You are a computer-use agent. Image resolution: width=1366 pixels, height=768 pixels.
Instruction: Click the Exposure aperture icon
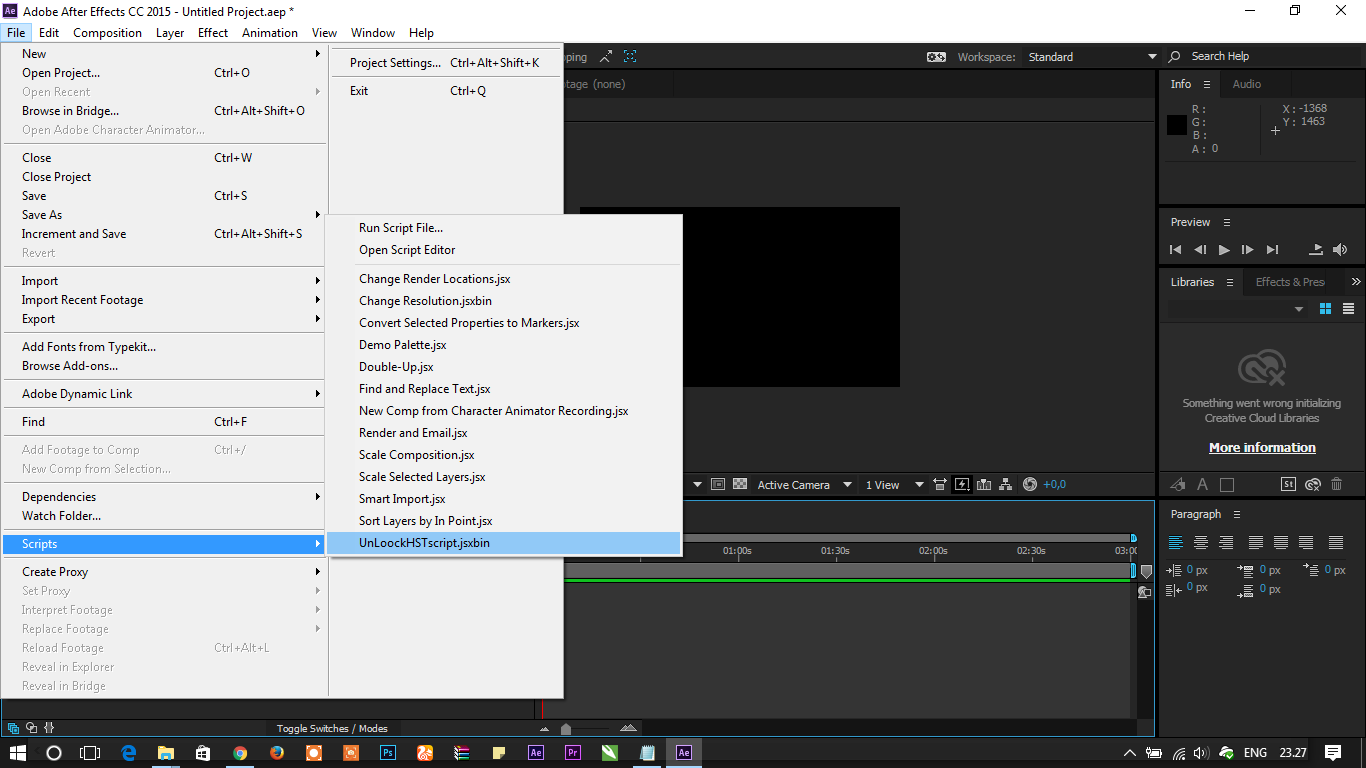click(x=1029, y=484)
